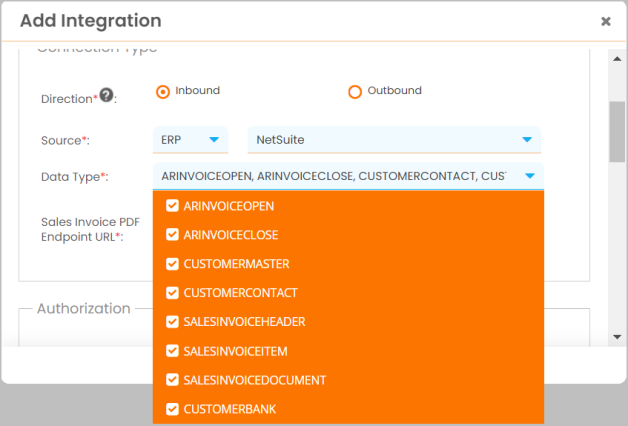
Task: Select the Inbound radio button
Action: (x=163, y=92)
